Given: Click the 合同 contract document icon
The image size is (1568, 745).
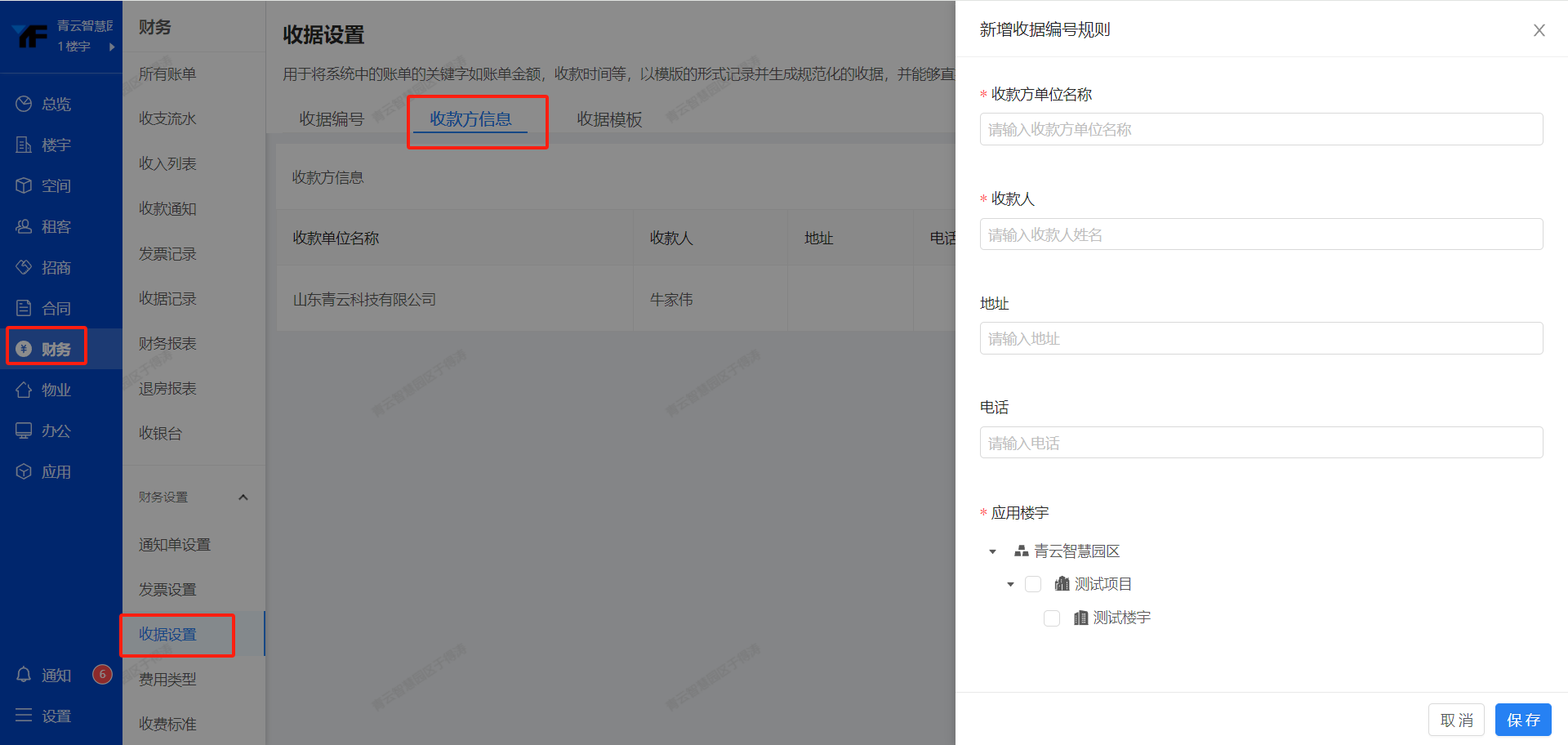Looking at the screenshot, I should pos(24,308).
